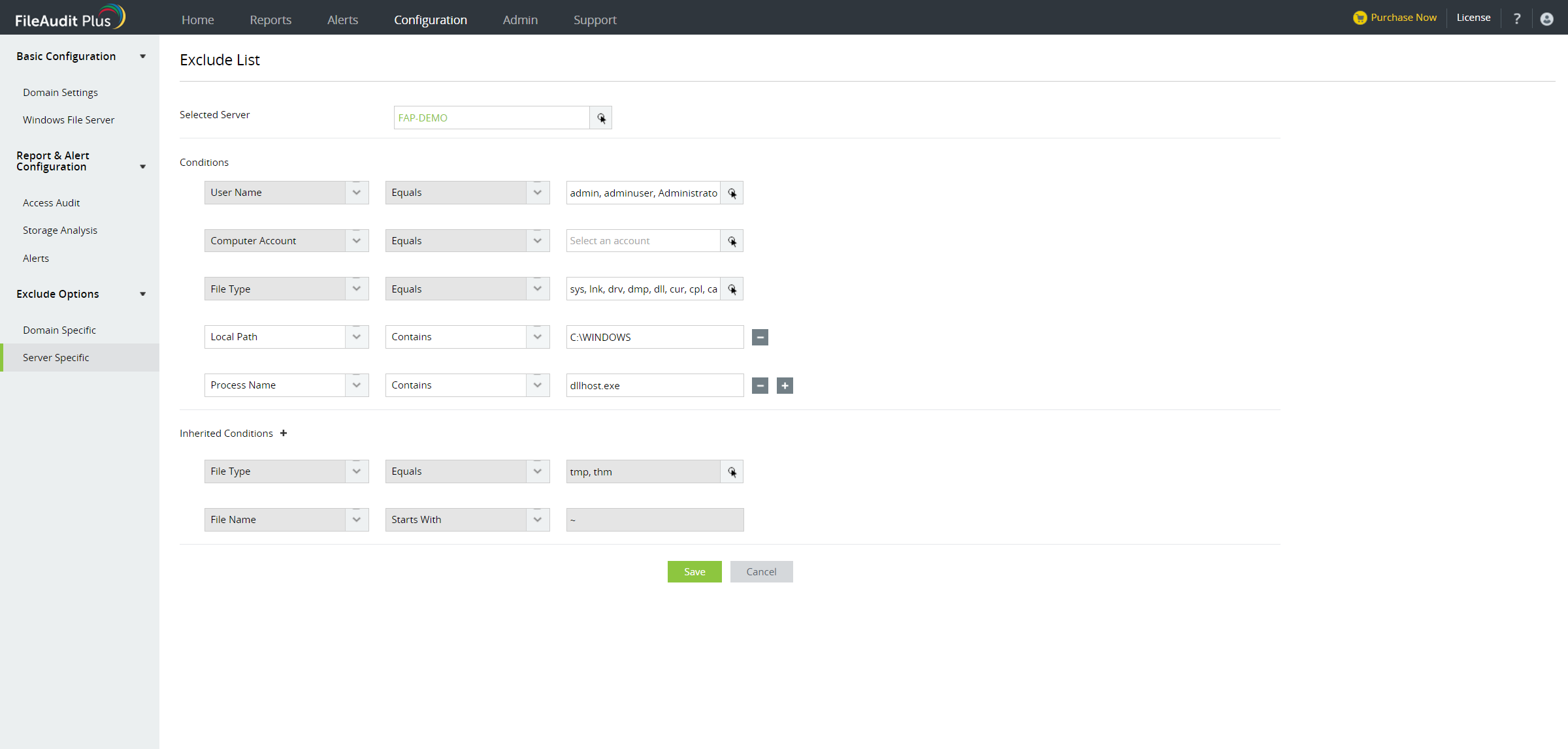The width and height of the screenshot is (1568, 749).
Task: Go to the Admin tab
Action: [520, 20]
